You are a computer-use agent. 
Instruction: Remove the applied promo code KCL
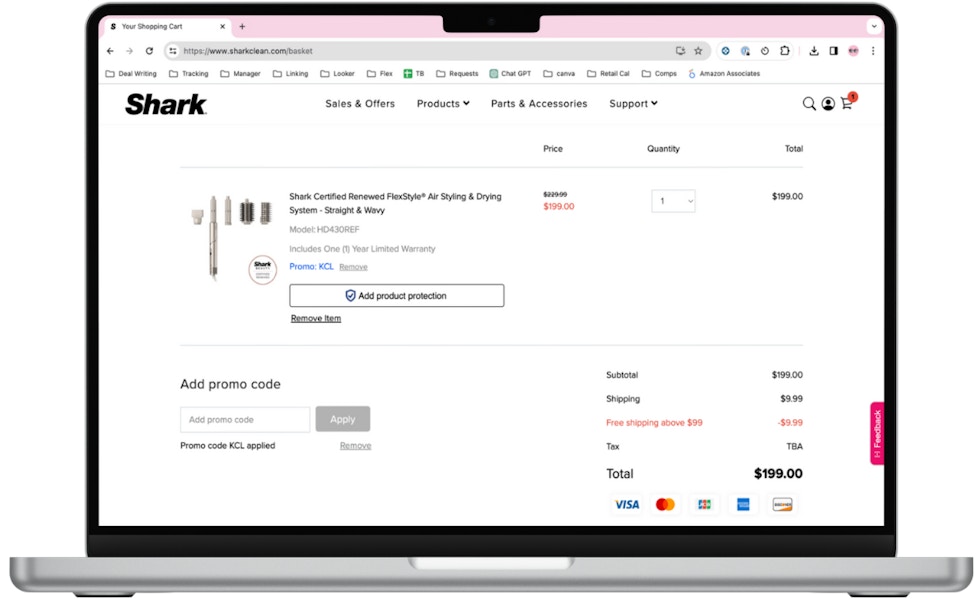coord(356,446)
